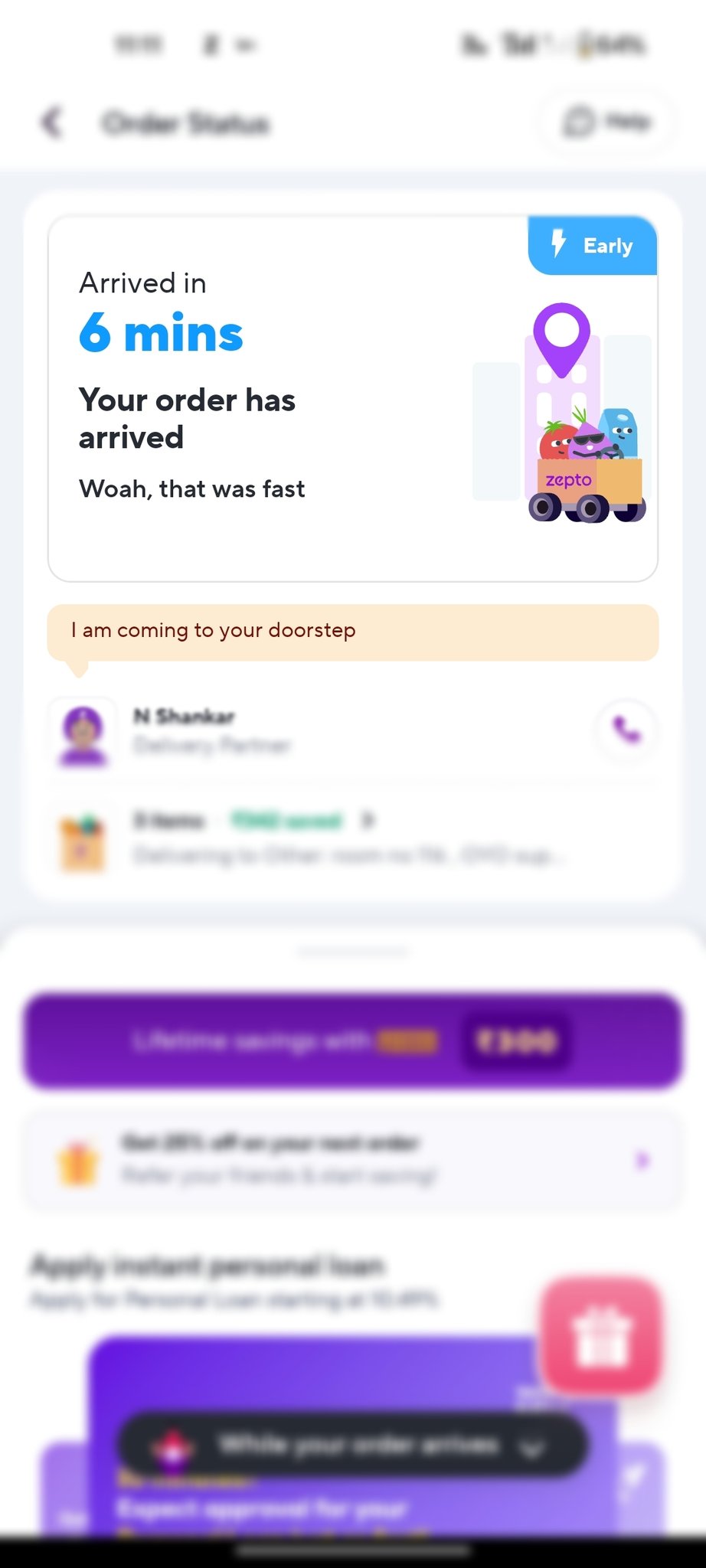Tap the orange gift referral icon
The width and height of the screenshot is (706, 1568).
click(x=77, y=1164)
